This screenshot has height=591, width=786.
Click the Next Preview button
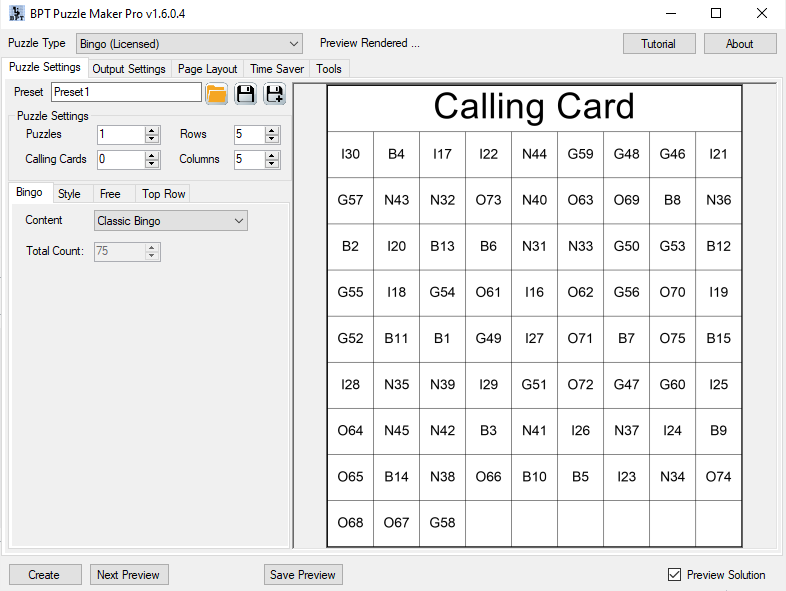point(129,574)
